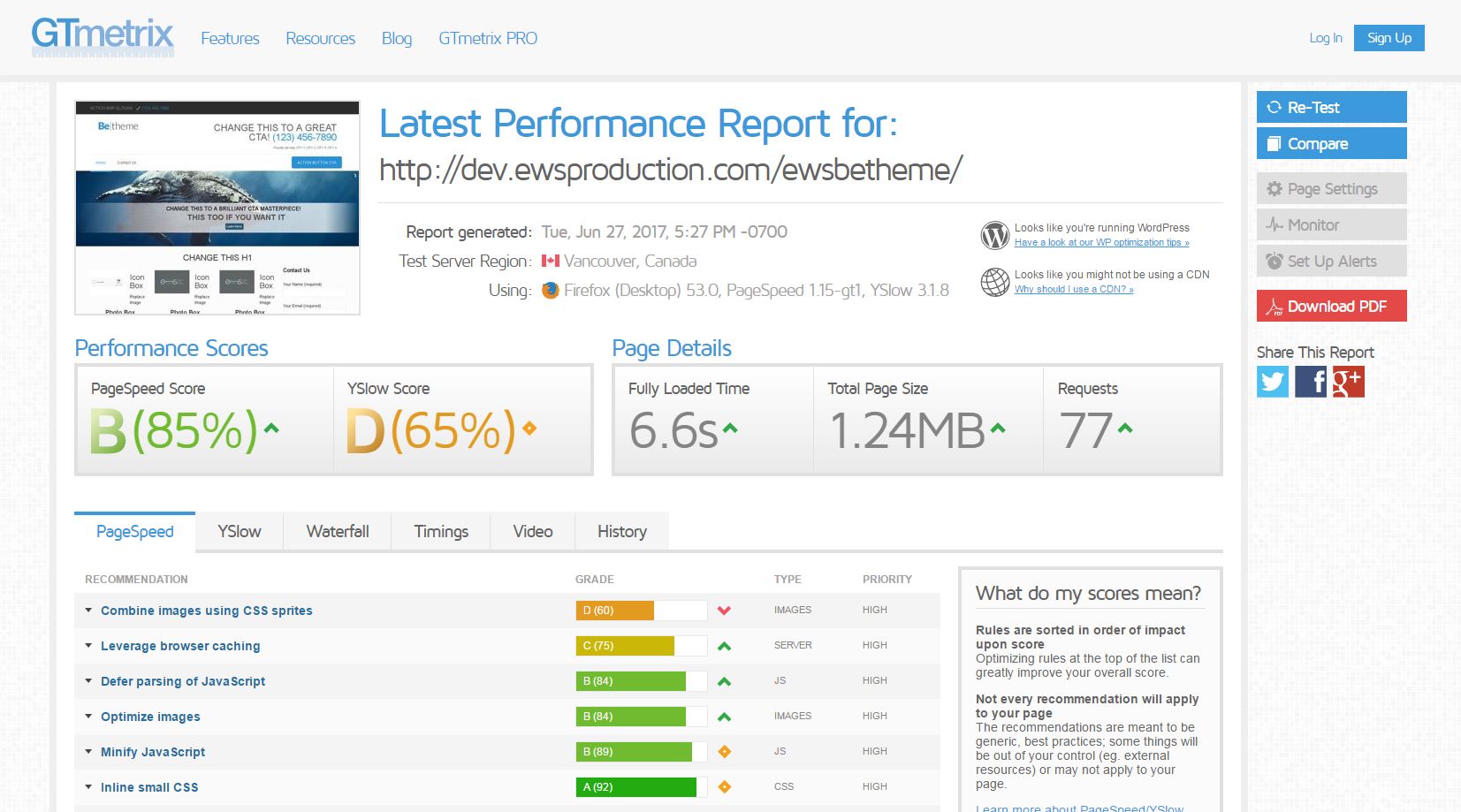This screenshot has width=1461, height=812.
Task: Click the Firefox browser icon
Action: coord(550,290)
